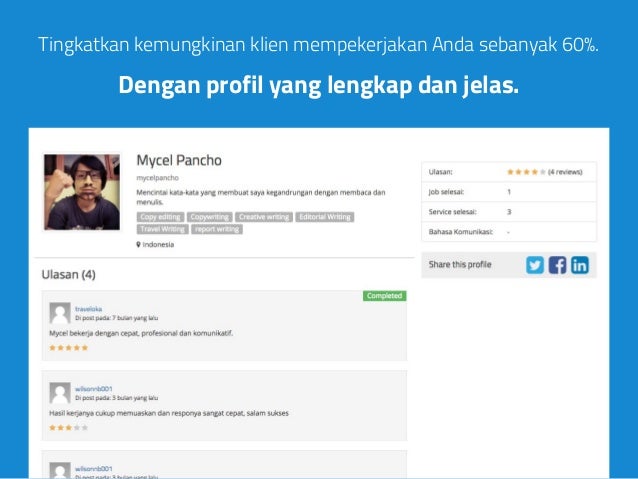The height and width of the screenshot is (479, 638).
Task: Click 'Bahasa Komunikasi:' row label
Action: click(461, 232)
